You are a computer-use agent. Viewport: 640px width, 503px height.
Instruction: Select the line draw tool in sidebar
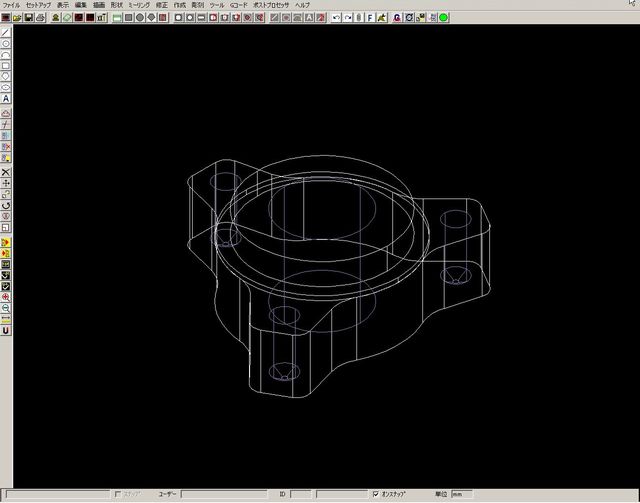click(x=6, y=32)
